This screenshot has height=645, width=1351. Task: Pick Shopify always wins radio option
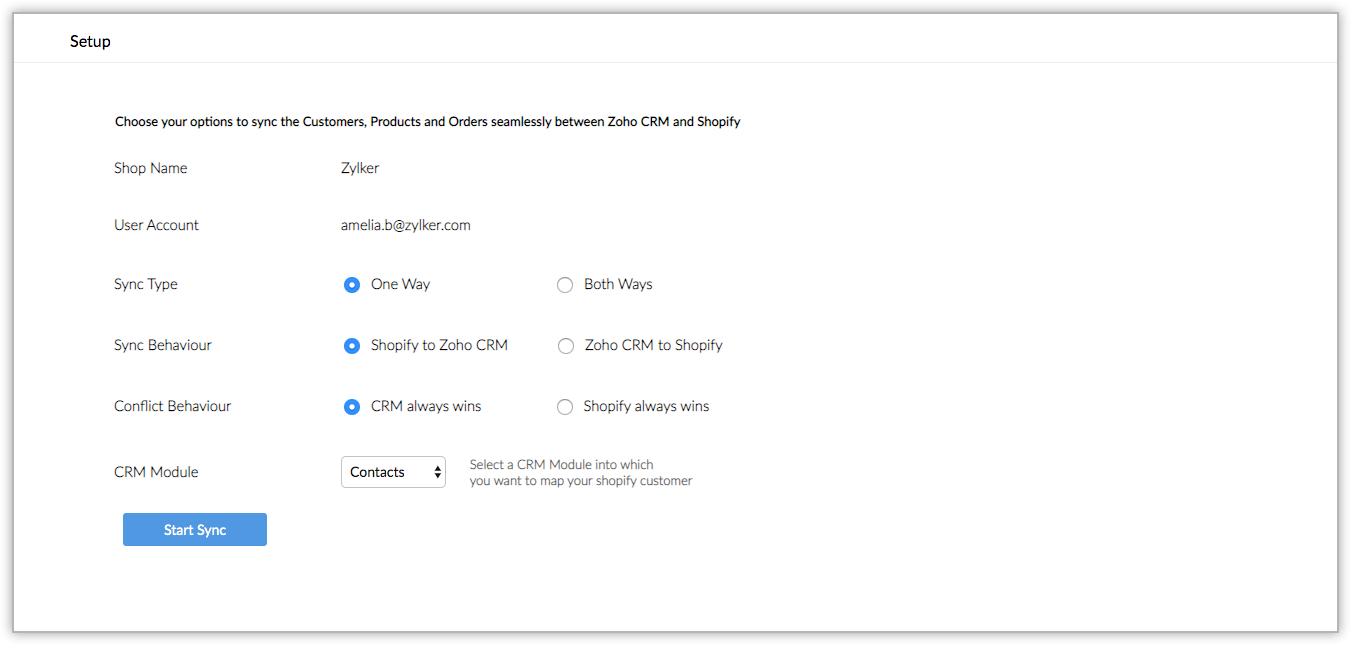click(x=565, y=407)
